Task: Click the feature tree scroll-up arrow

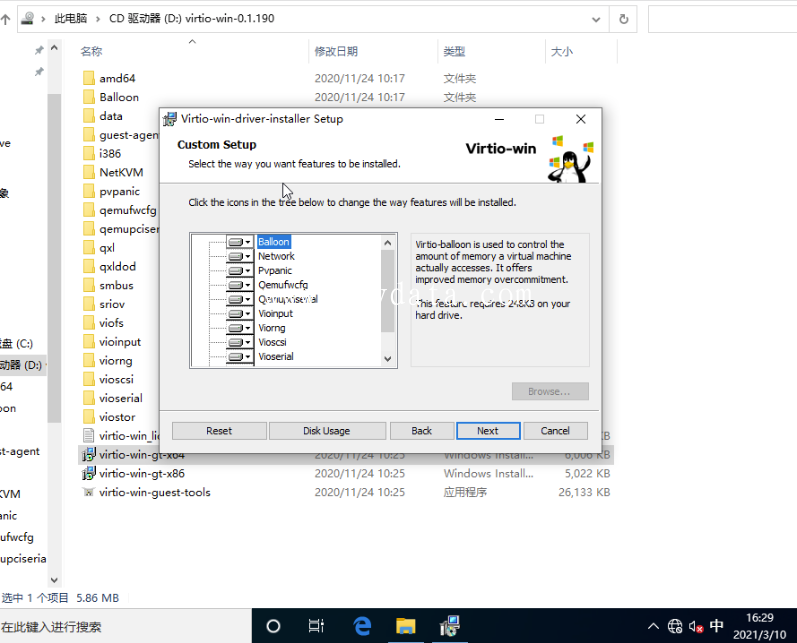Action: click(x=388, y=243)
